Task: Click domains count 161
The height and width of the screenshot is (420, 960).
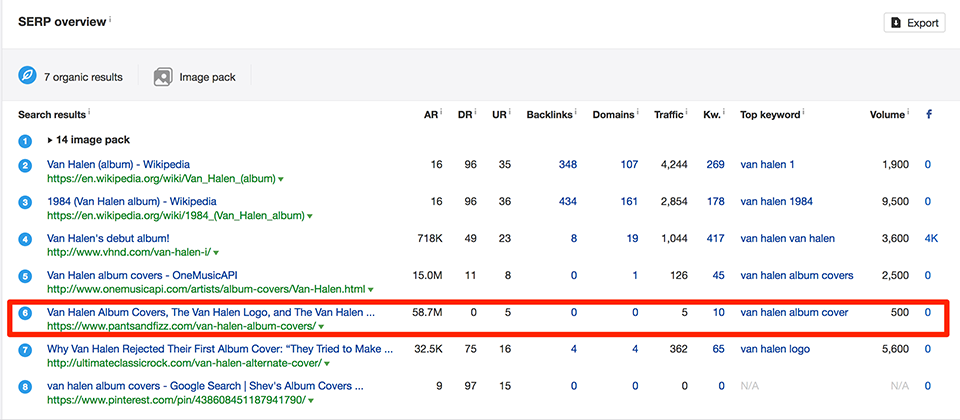Action: click(x=629, y=201)
